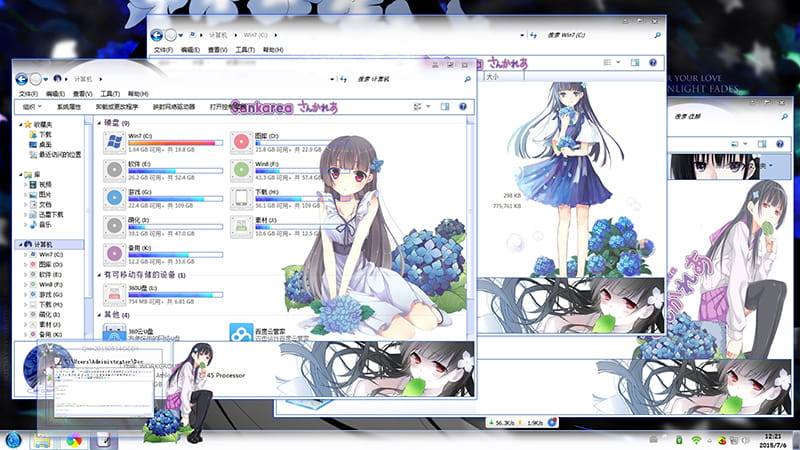Select the 游戏 (G:) drive icon in drive list
800x450 pixels.
(114, 198)
